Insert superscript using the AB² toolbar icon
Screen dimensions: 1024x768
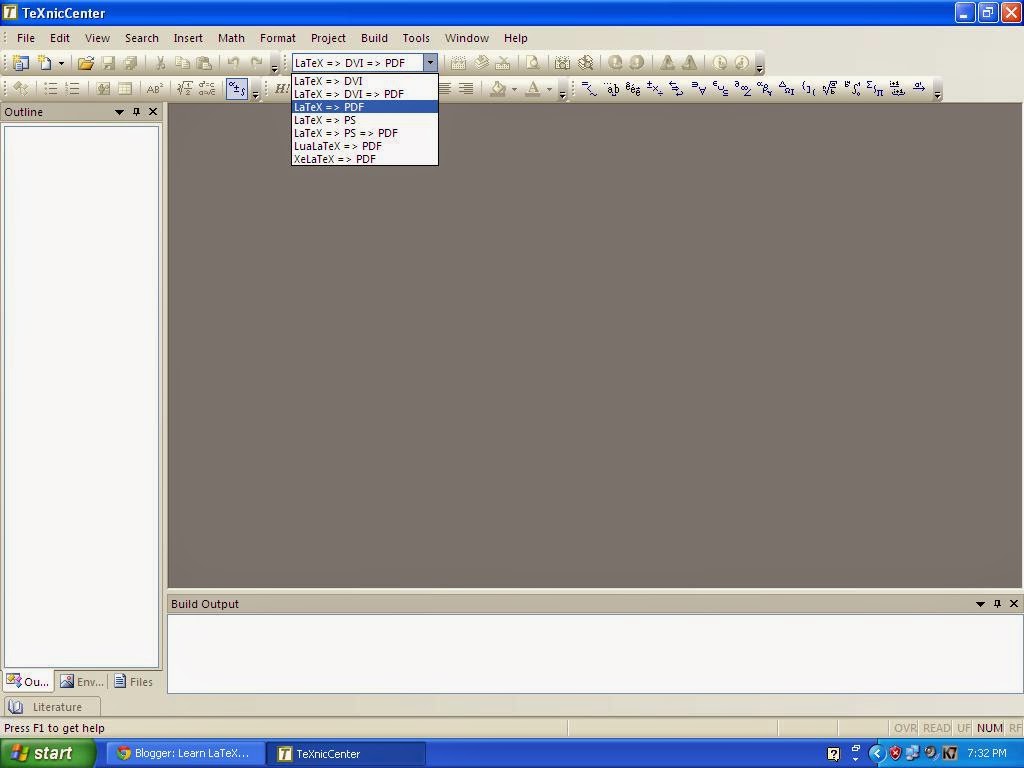(x=154, y=89)
